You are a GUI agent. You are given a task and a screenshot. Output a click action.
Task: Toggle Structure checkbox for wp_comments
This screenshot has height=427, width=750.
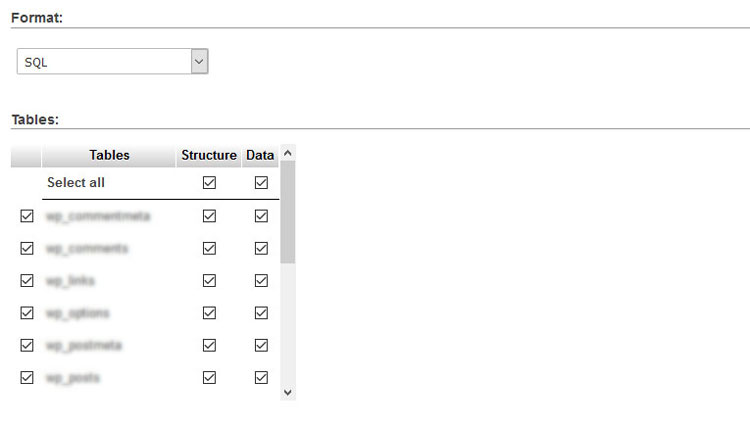pyautogui.click(x=209, y=249)
